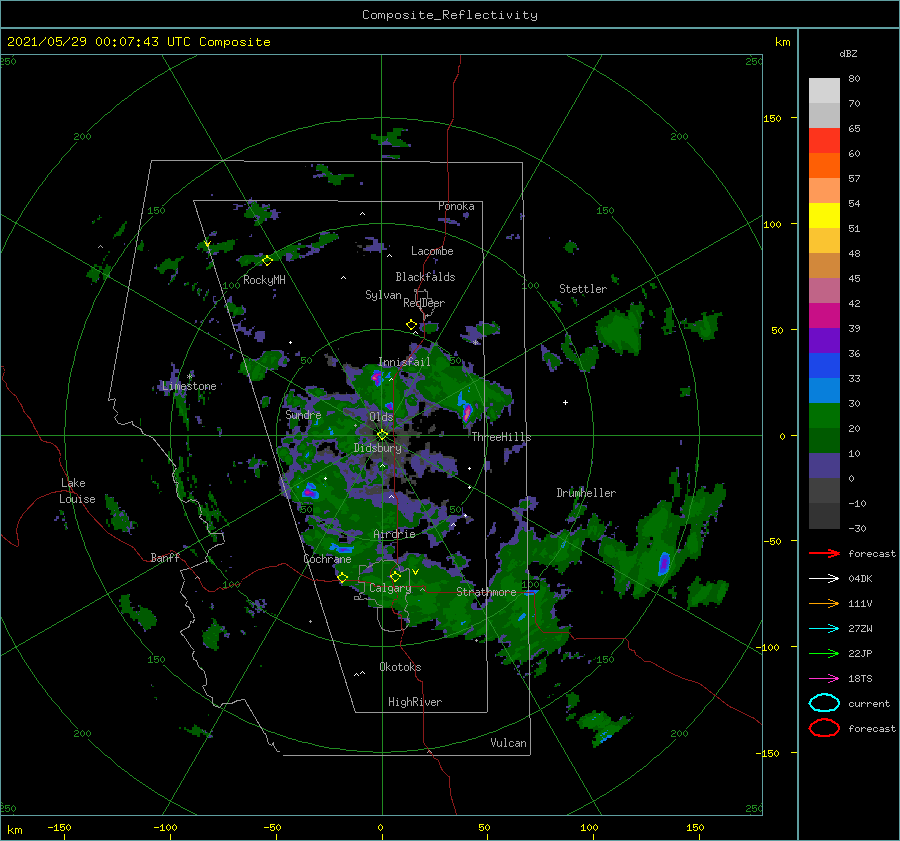Viewport: 900px width, 841px height.
Task: Click the orange 111V arrow legend icon
Action: pos(824,603)
